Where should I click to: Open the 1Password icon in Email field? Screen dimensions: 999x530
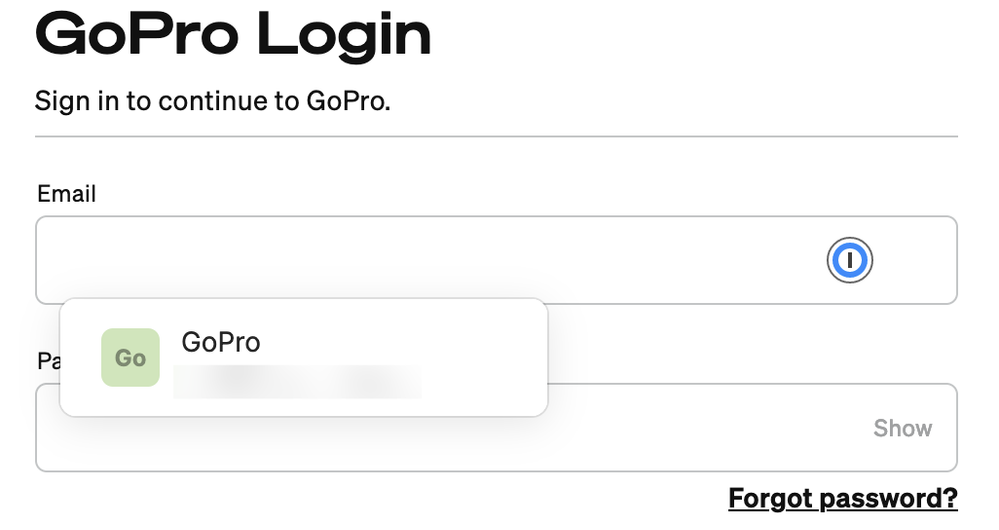(849, 260)
